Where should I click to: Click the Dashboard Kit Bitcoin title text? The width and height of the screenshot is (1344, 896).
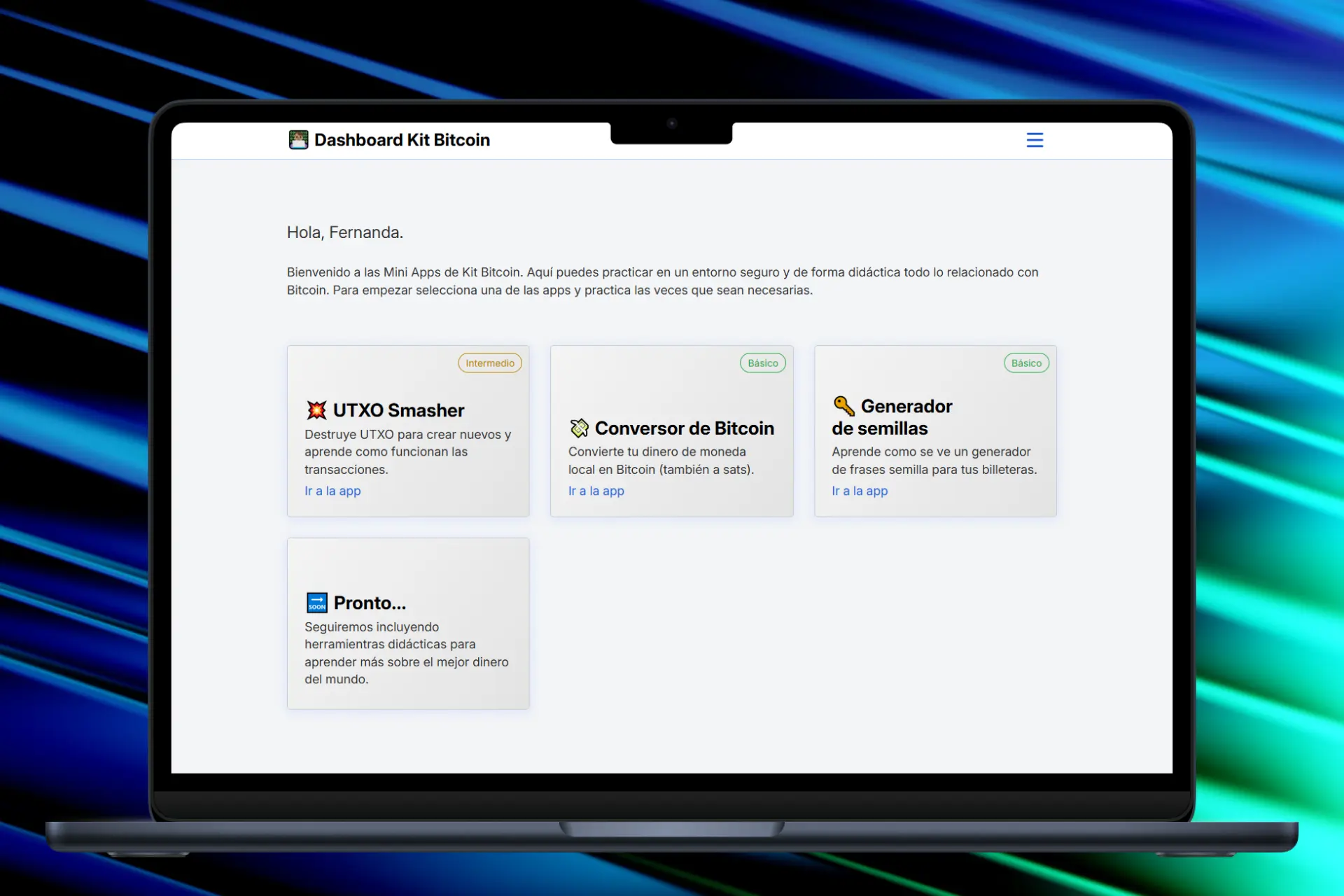point(402,140)
